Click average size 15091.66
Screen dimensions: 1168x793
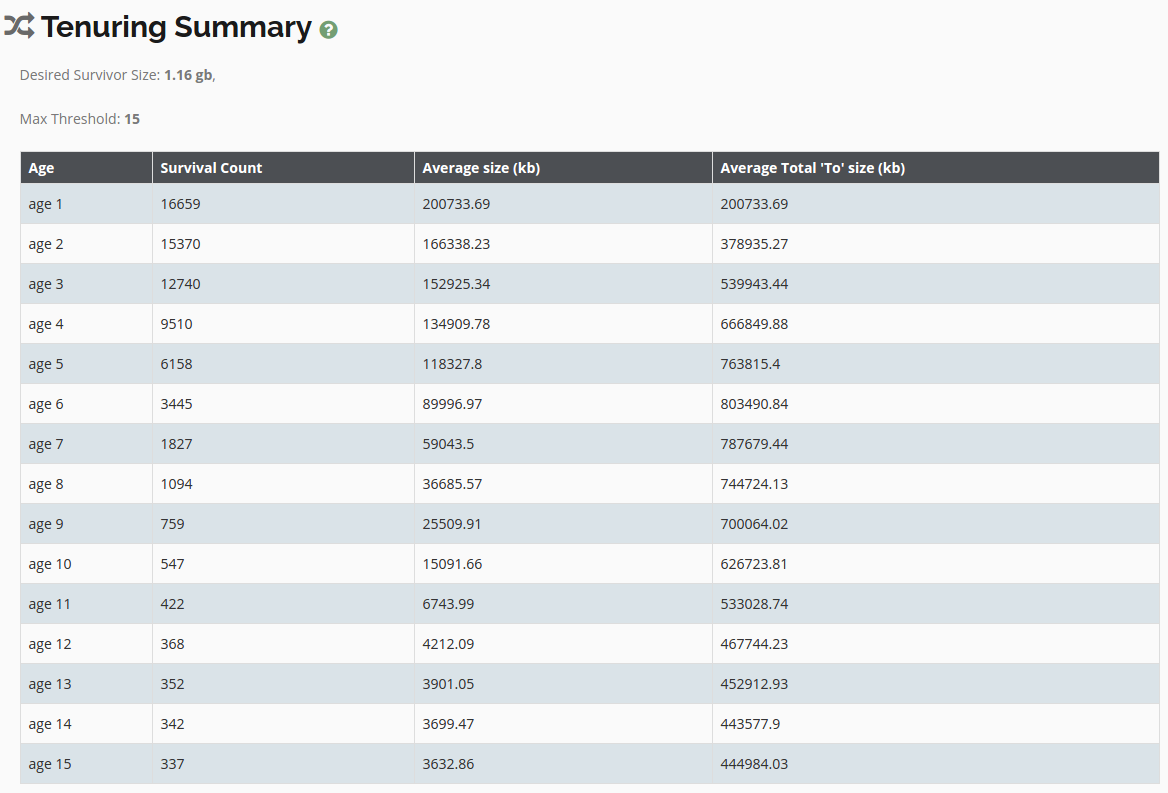pos(452,565)
